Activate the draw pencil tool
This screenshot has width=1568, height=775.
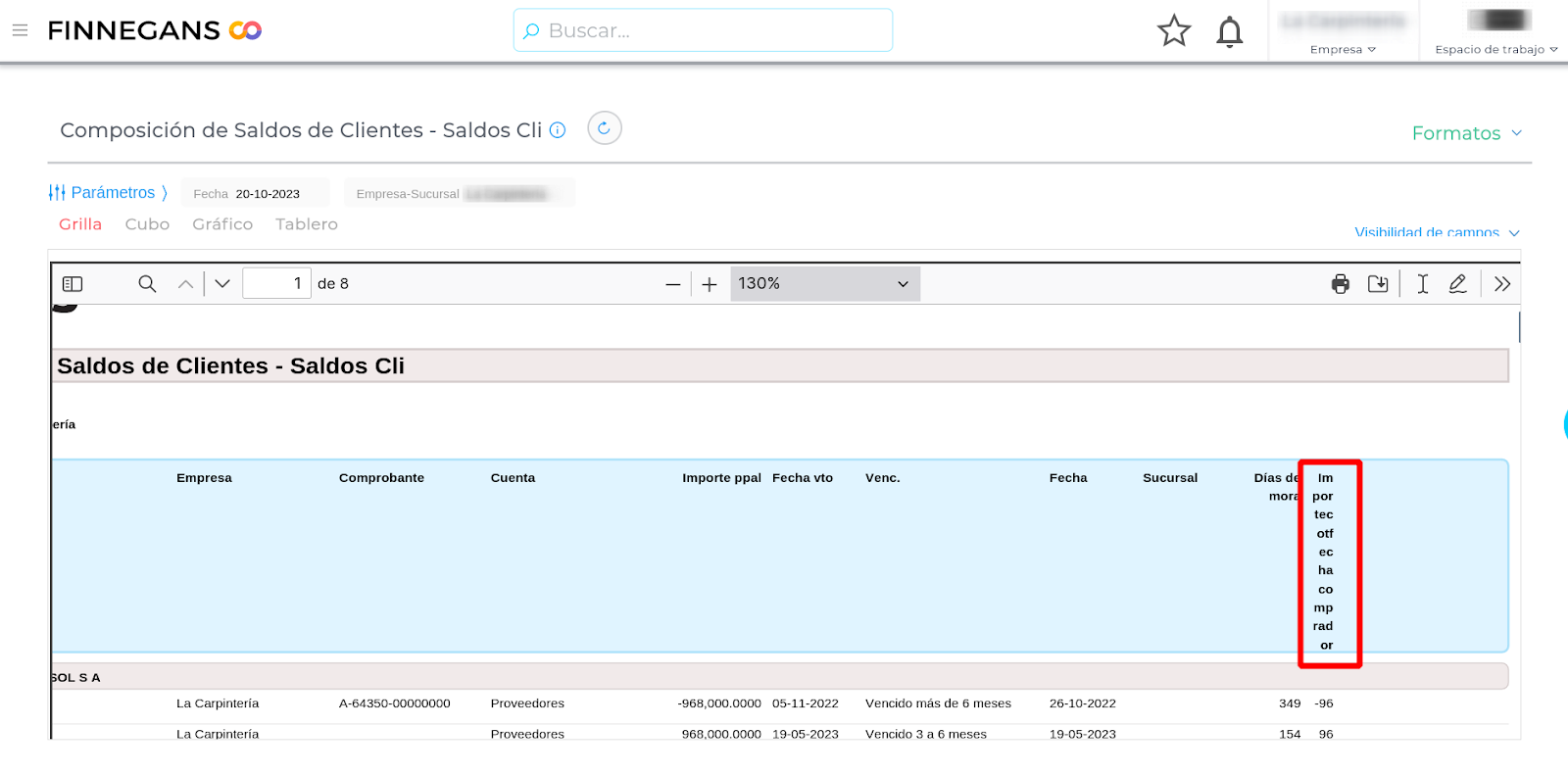(1457, 284)
